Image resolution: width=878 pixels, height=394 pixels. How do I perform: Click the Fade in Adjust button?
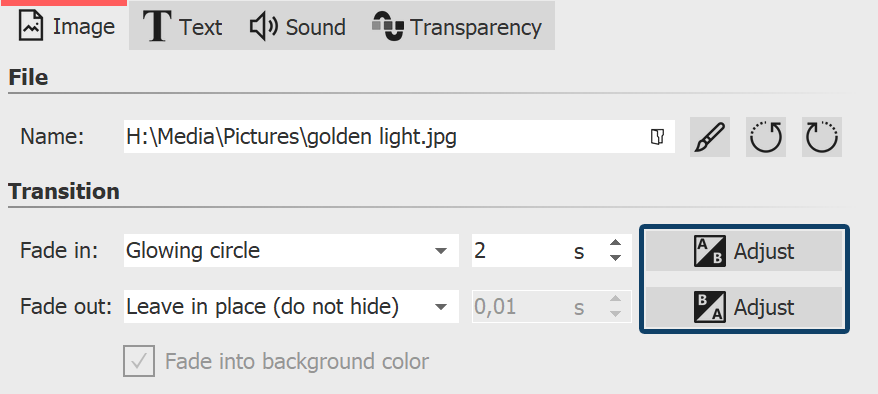coord(744,251)
